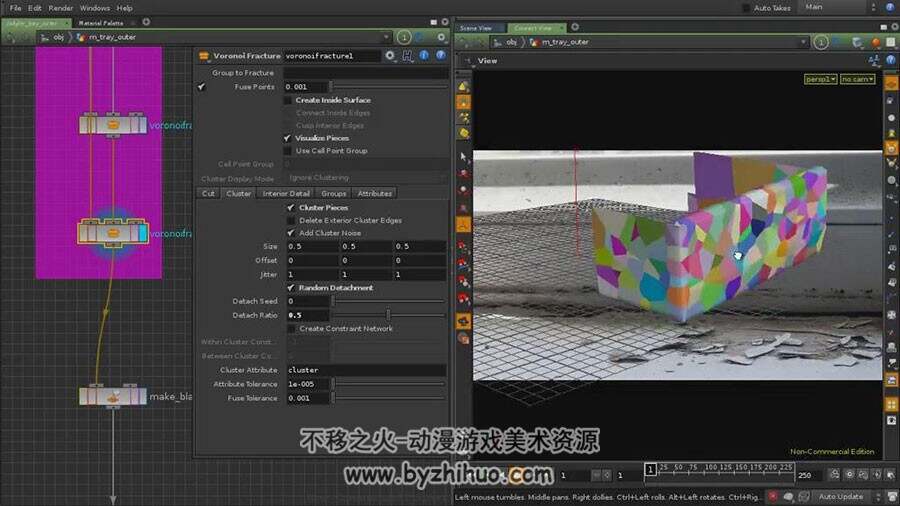
Task: Toggle Add Cluster Noise checkbox
Action: [x=291, y=233]
